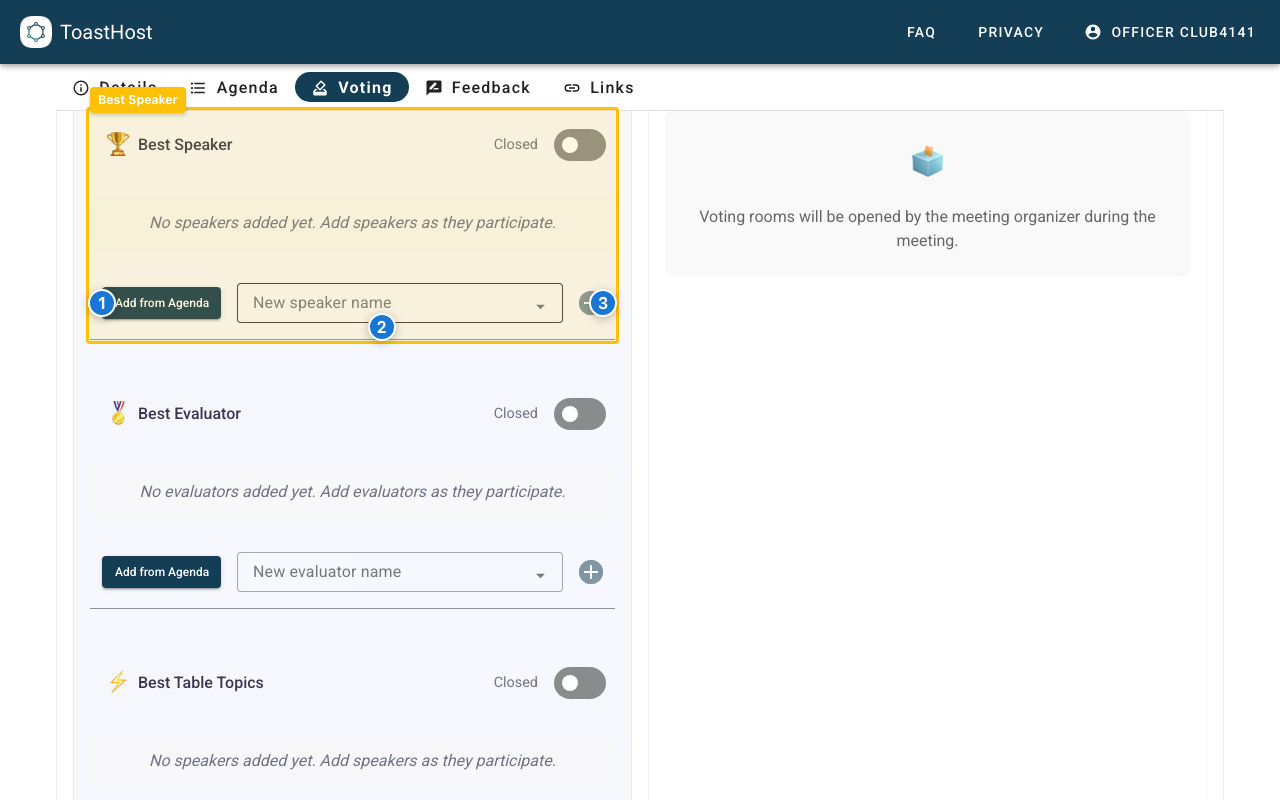Toggle Best Speaker voting open
The image size is (1280, 800).
[580, 145]
